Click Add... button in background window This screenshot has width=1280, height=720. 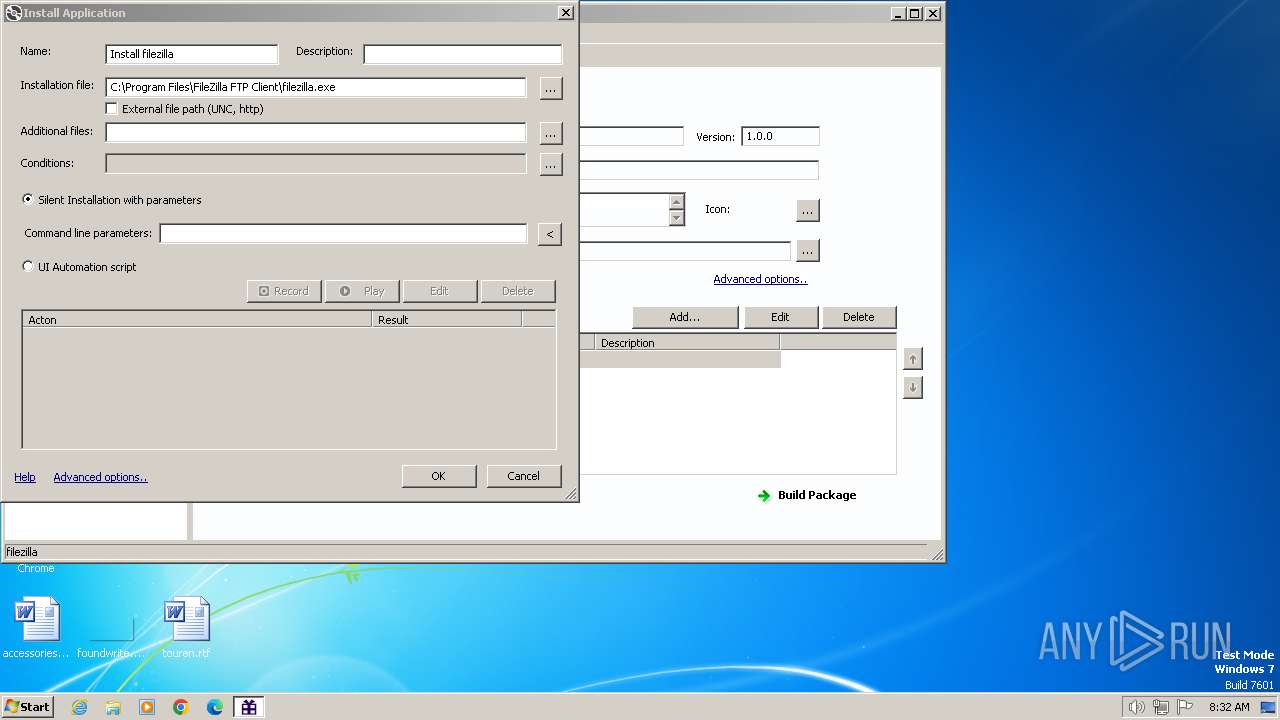pyautogui.click(x=685, y=317)
